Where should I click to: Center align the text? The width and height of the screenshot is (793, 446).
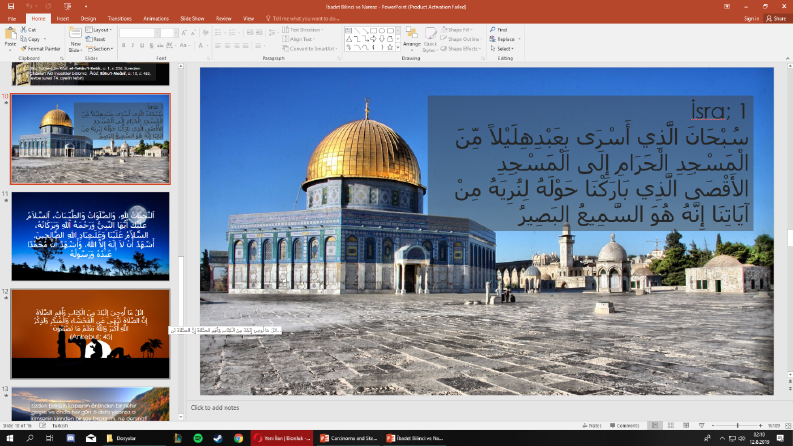(227, 46)
